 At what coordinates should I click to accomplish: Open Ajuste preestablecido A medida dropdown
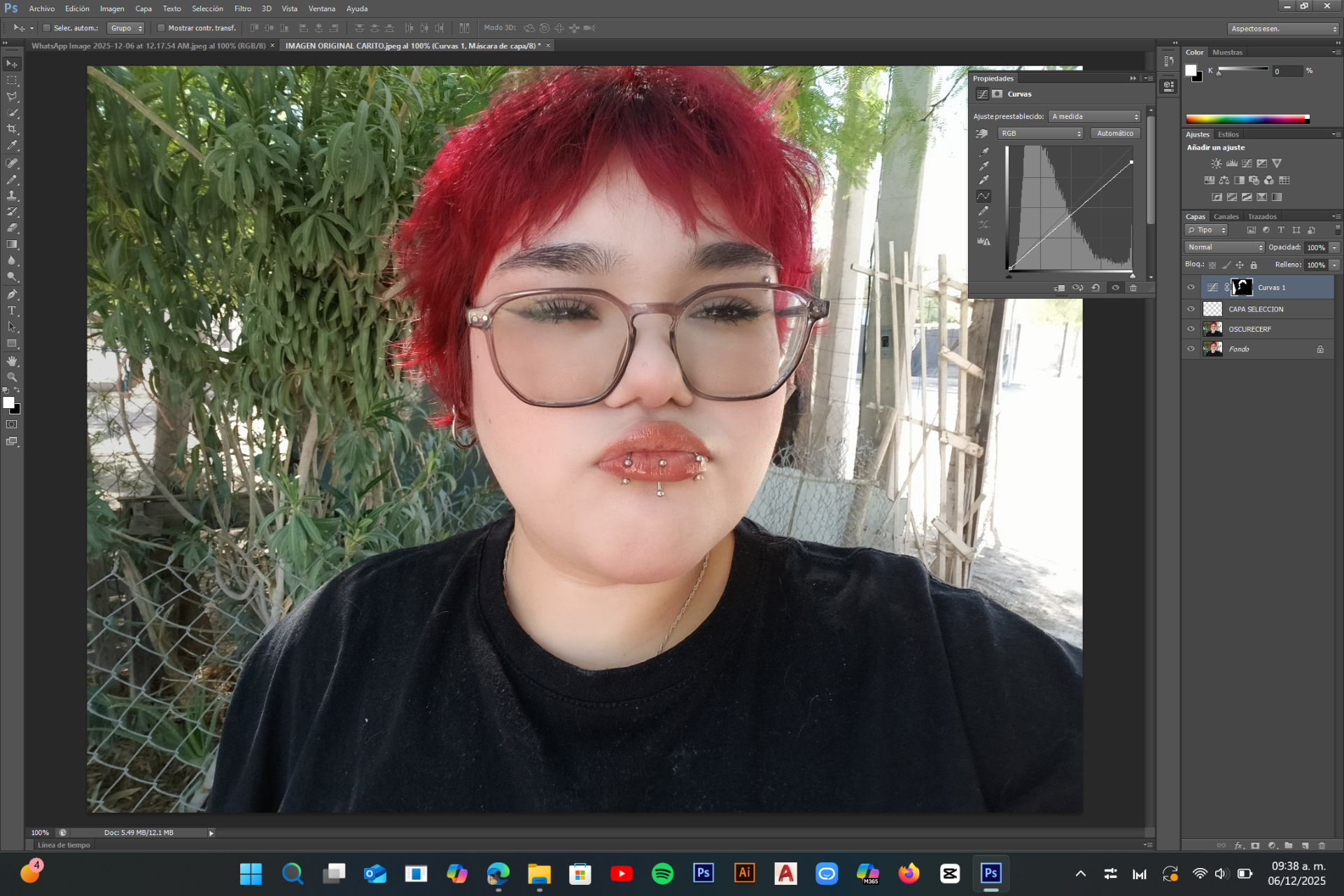(x=1095, y=116)
